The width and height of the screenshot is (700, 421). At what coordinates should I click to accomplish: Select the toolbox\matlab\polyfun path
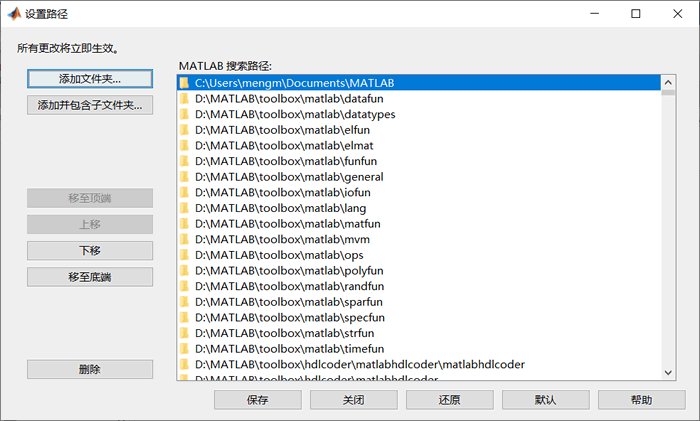click(x=419, y=271)
